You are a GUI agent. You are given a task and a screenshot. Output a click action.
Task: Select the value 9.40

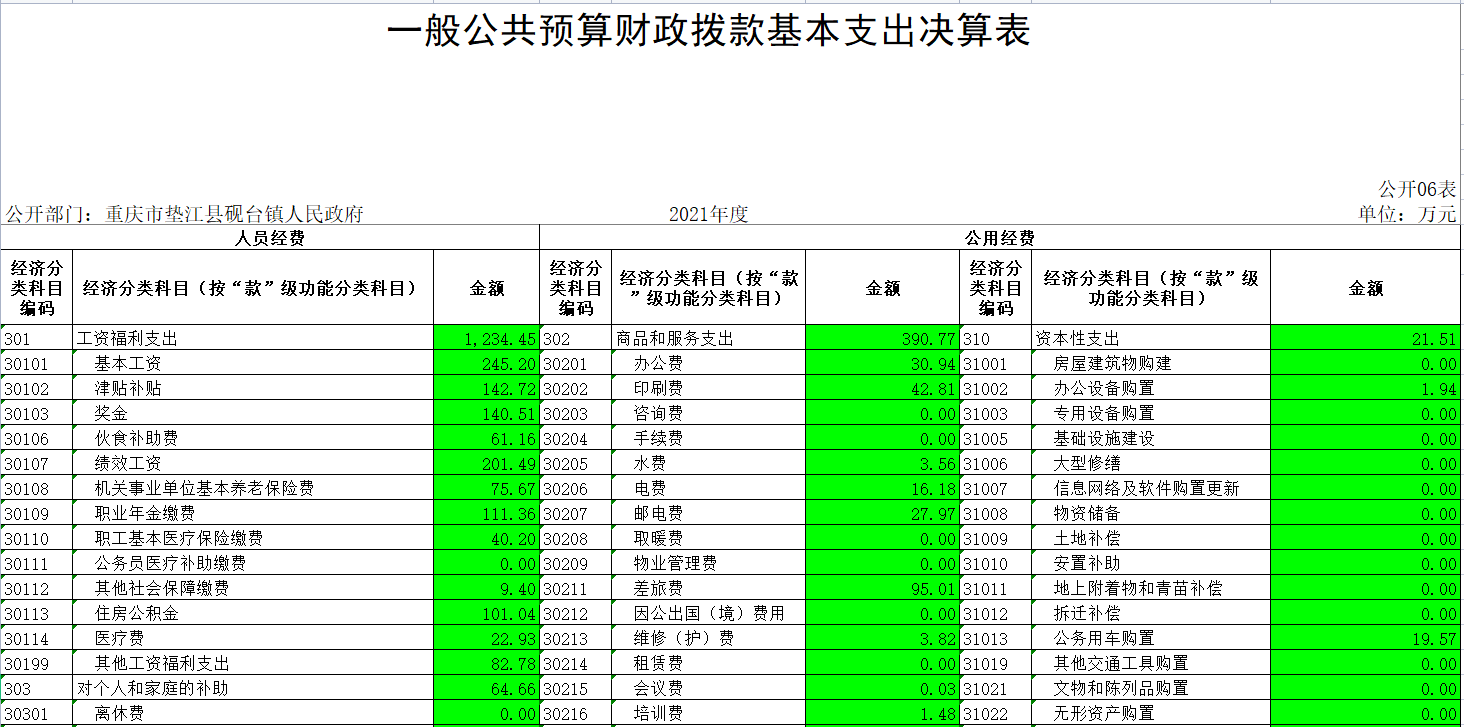[x=487, y=588]
